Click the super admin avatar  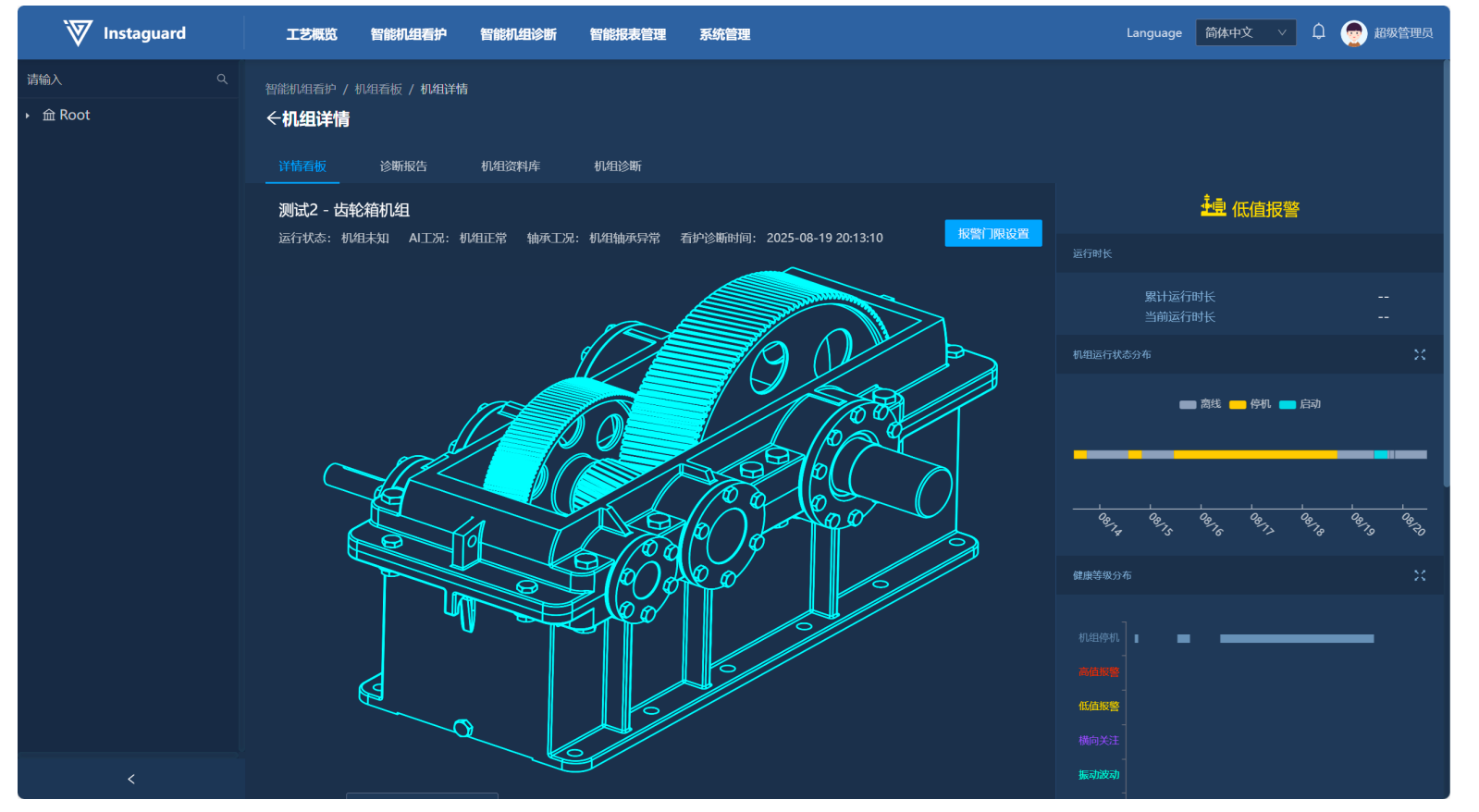click(1353, 33)
